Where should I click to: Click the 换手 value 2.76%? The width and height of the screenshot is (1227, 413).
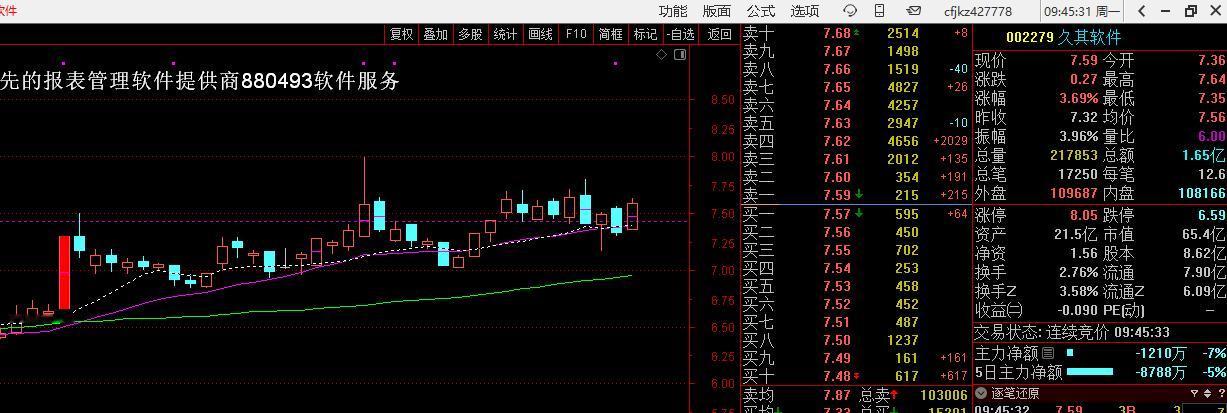coord(1078,272)
